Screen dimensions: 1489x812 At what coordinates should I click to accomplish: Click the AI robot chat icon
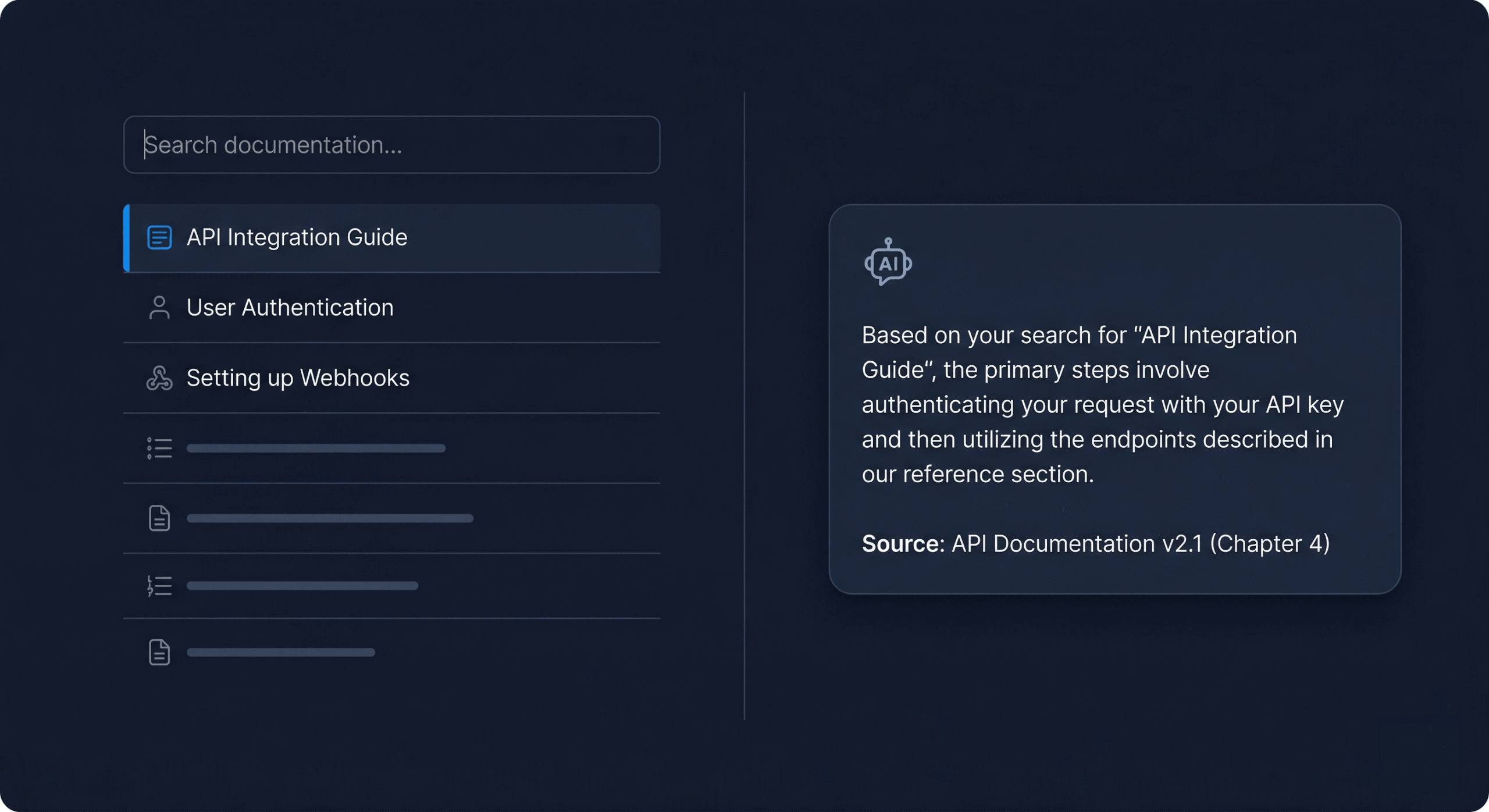pyautogui.click(x=888, y=262)
